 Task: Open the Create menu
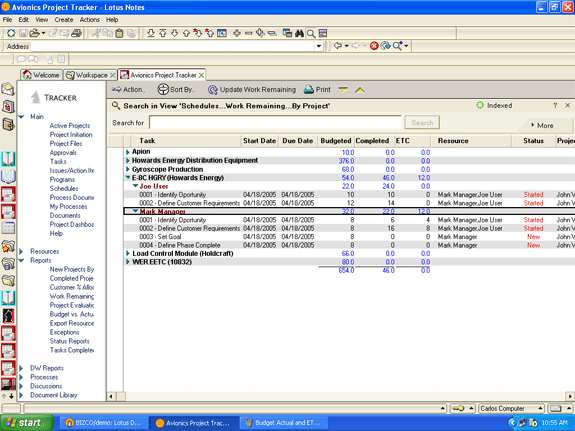[x=64, y=20]
